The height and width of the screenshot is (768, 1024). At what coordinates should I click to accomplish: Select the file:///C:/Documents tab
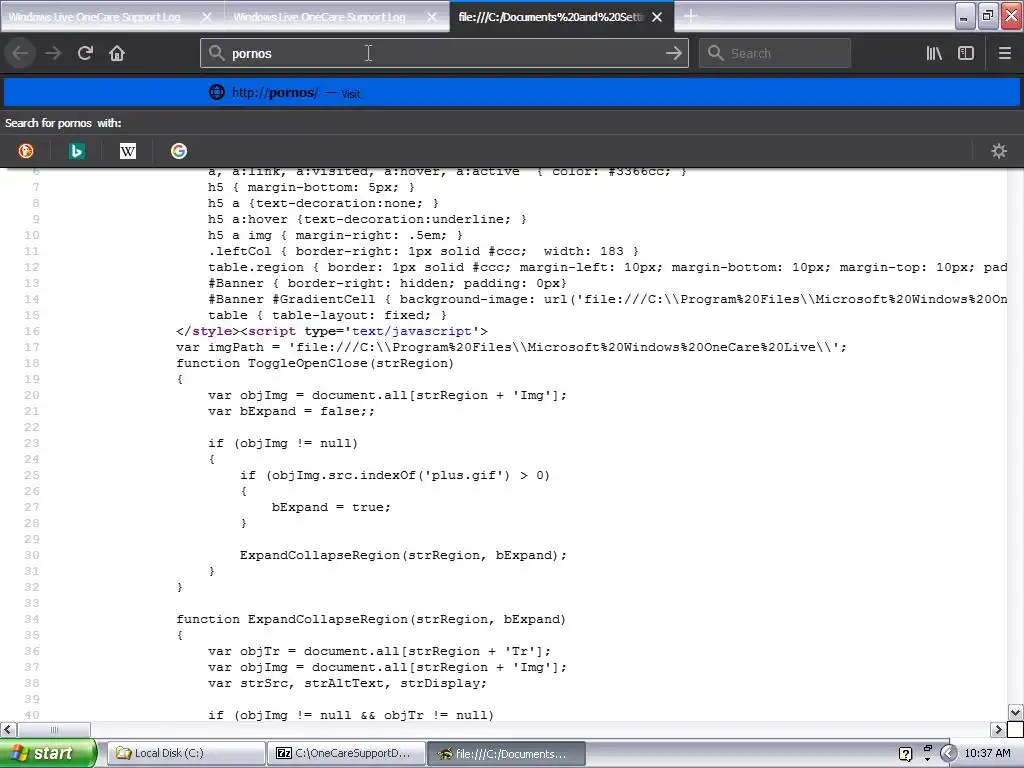tap(551, 17)
